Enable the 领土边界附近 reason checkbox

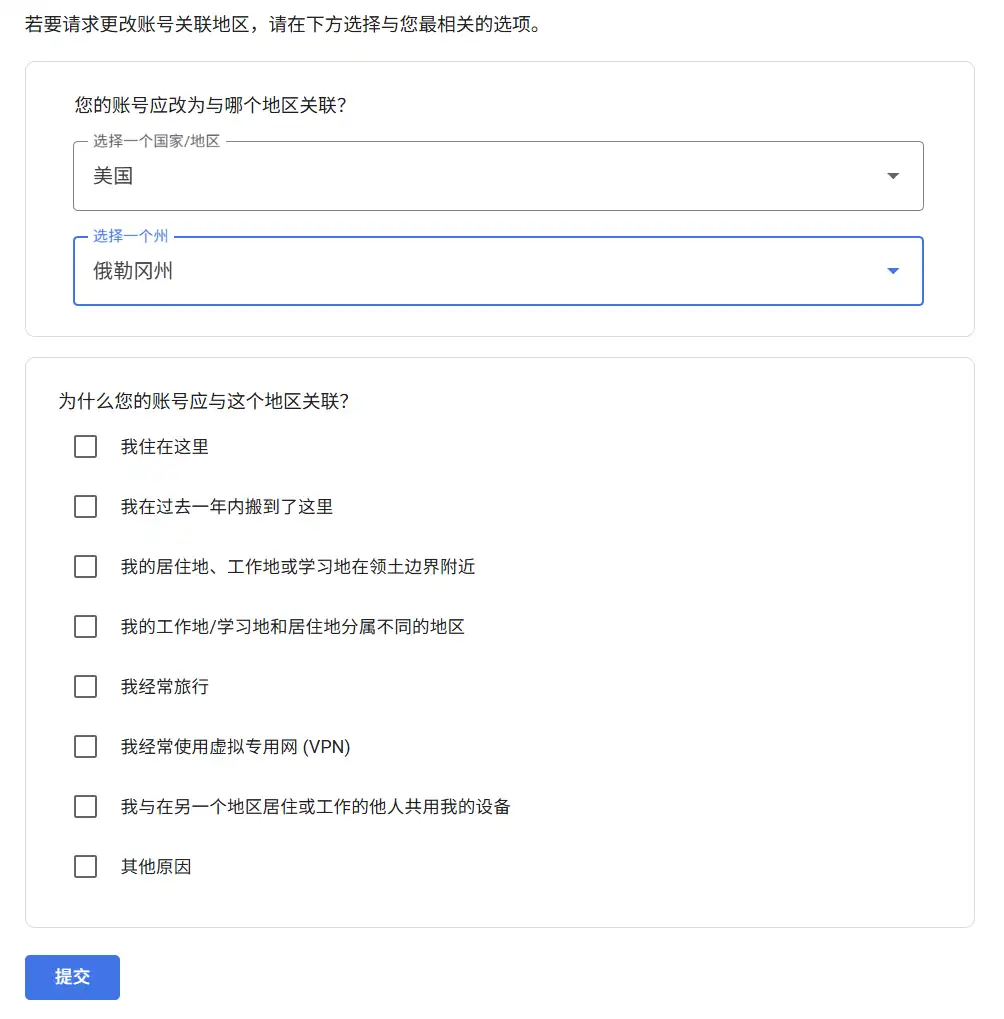(x=86, y=567)
